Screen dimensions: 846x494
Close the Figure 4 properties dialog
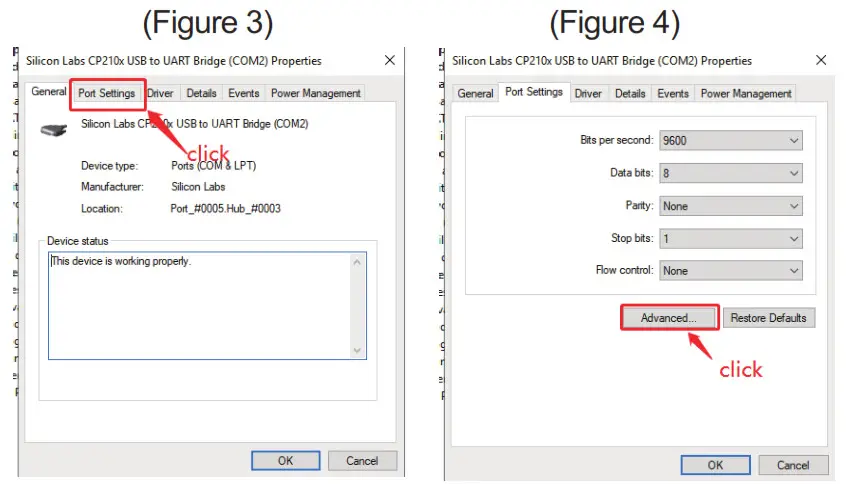(821, 60)
